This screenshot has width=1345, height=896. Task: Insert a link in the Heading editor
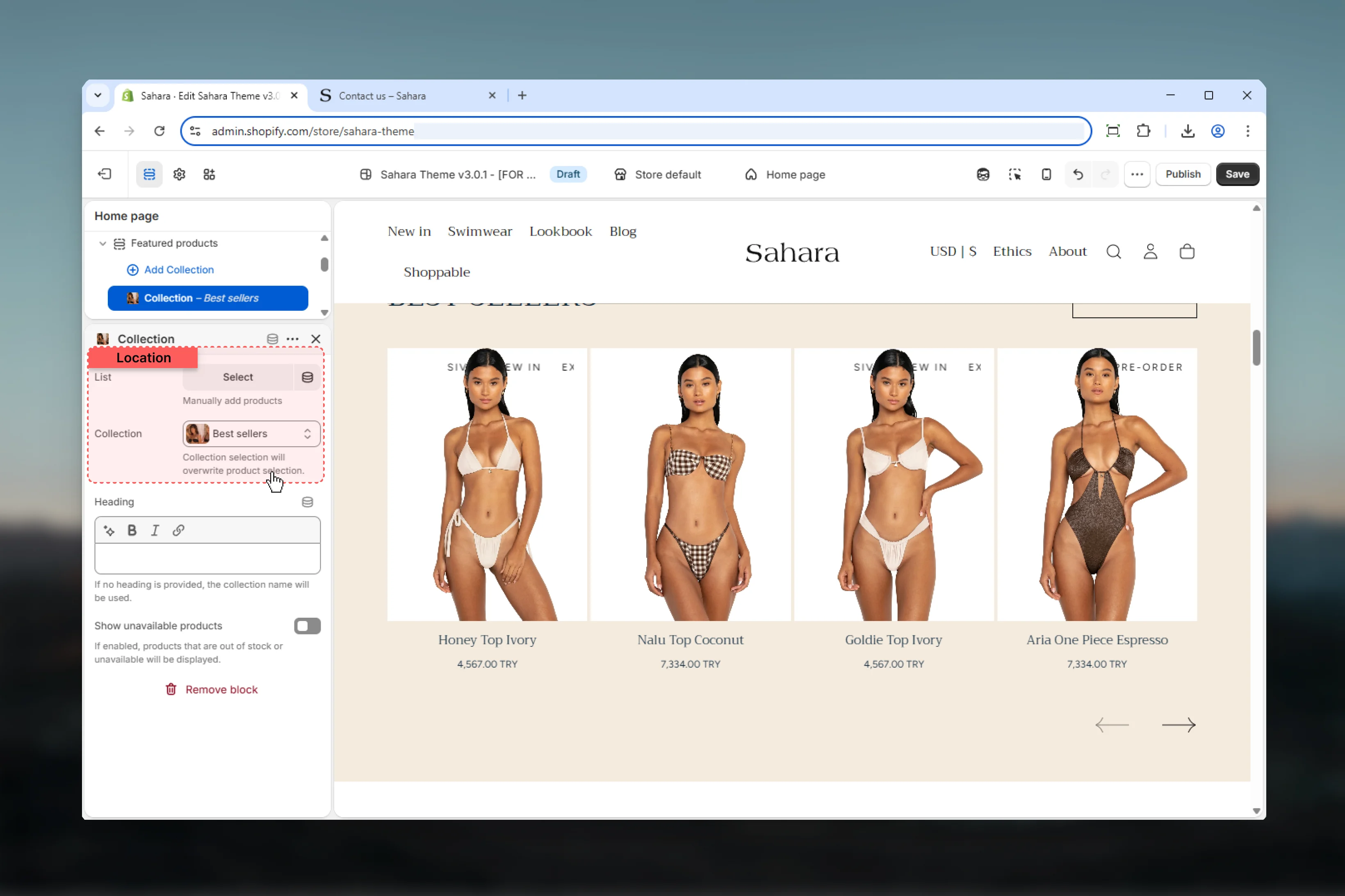click(178, 531)
